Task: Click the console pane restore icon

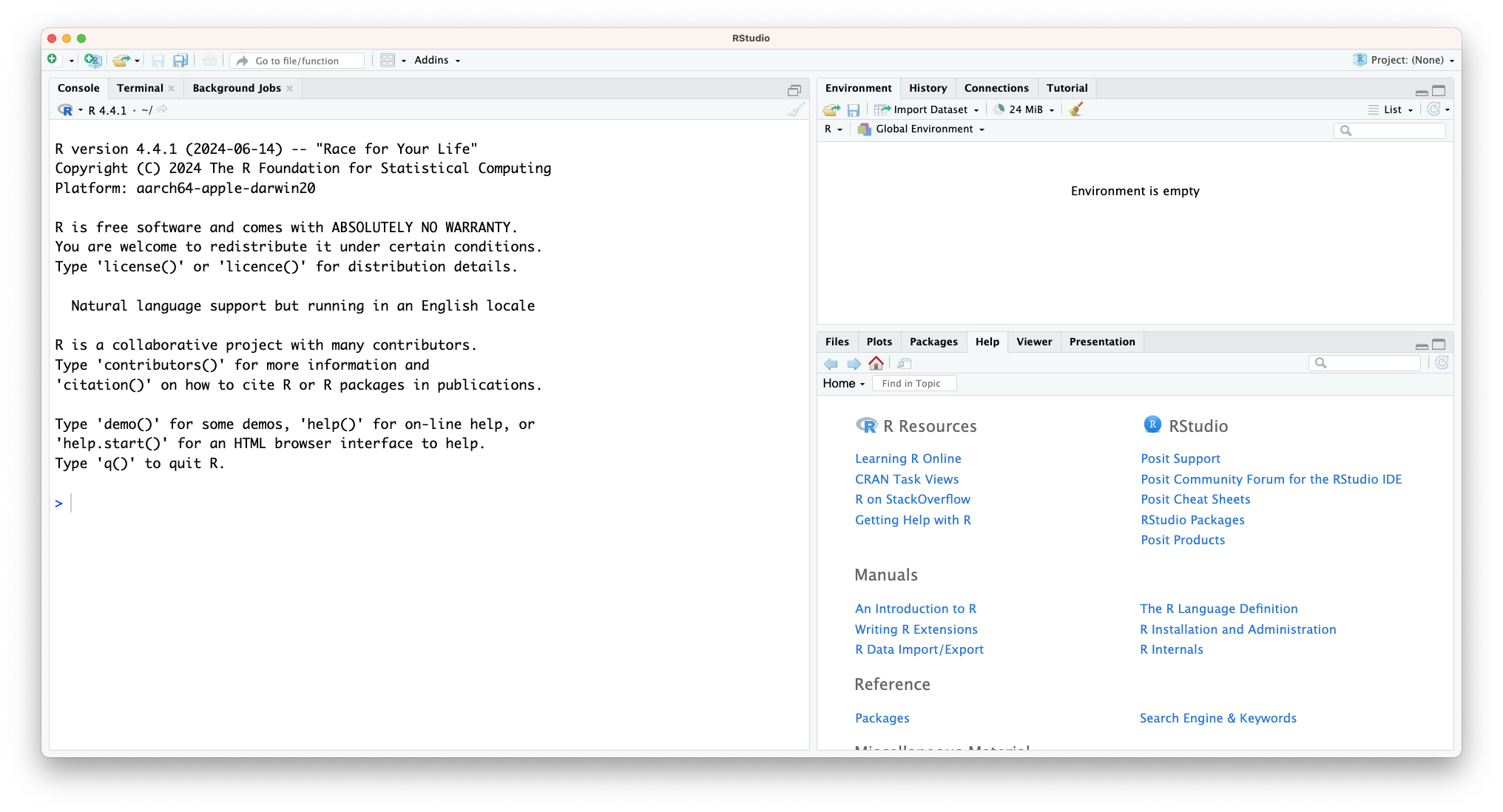Action: point(794,90)
